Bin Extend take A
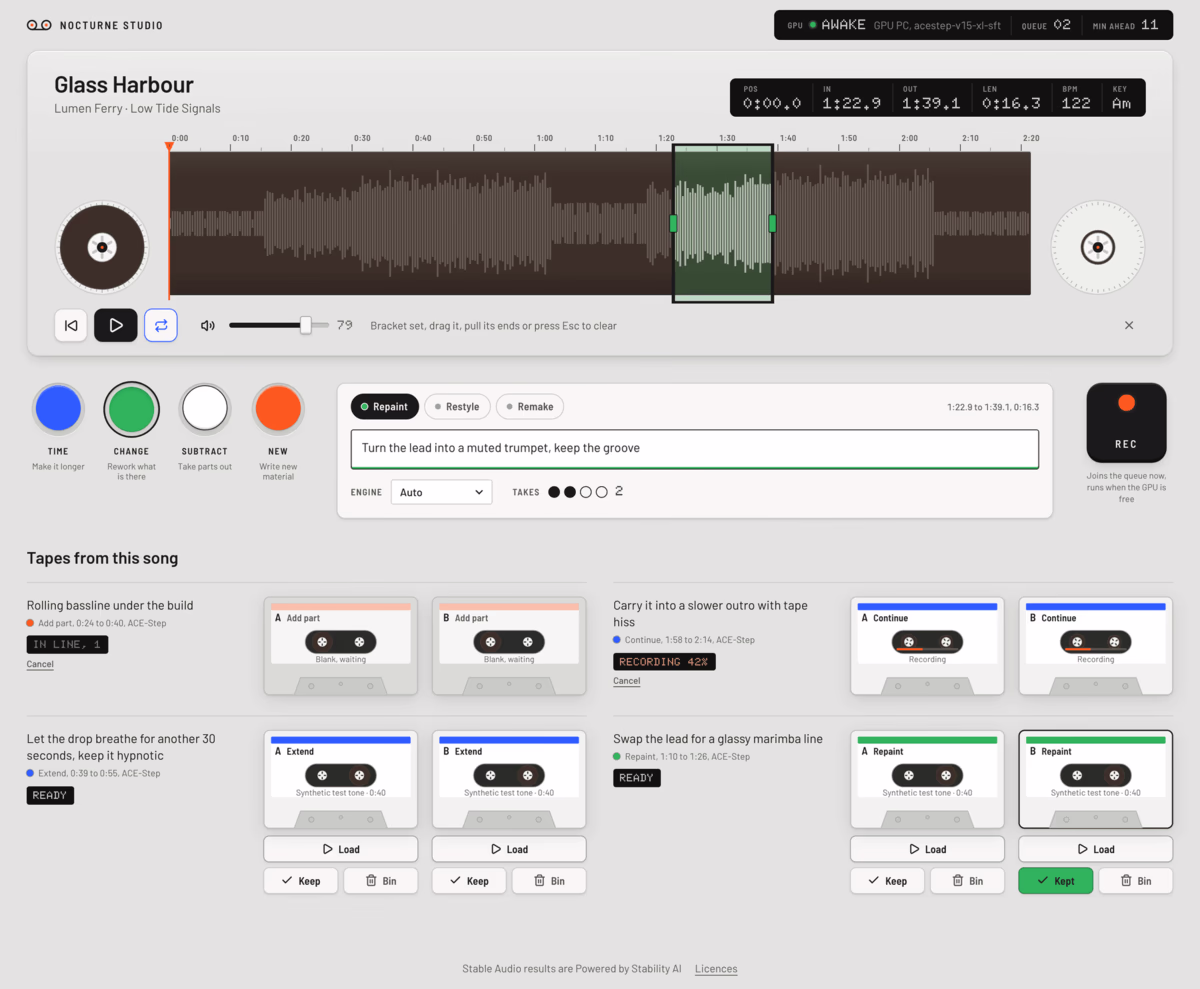 [x=380, y=881]
